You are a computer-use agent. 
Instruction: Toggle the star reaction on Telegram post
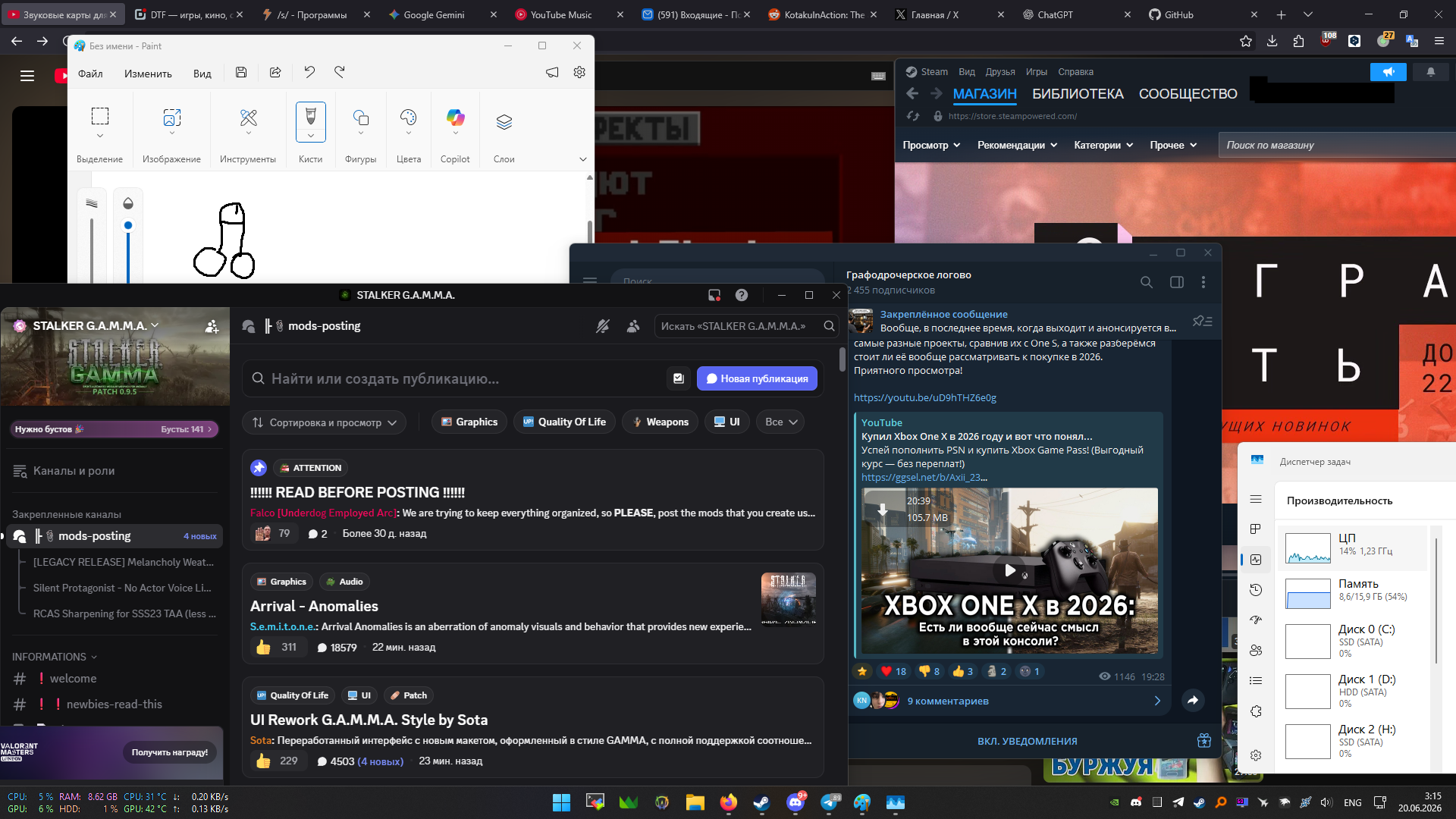[x=862, y=671]
